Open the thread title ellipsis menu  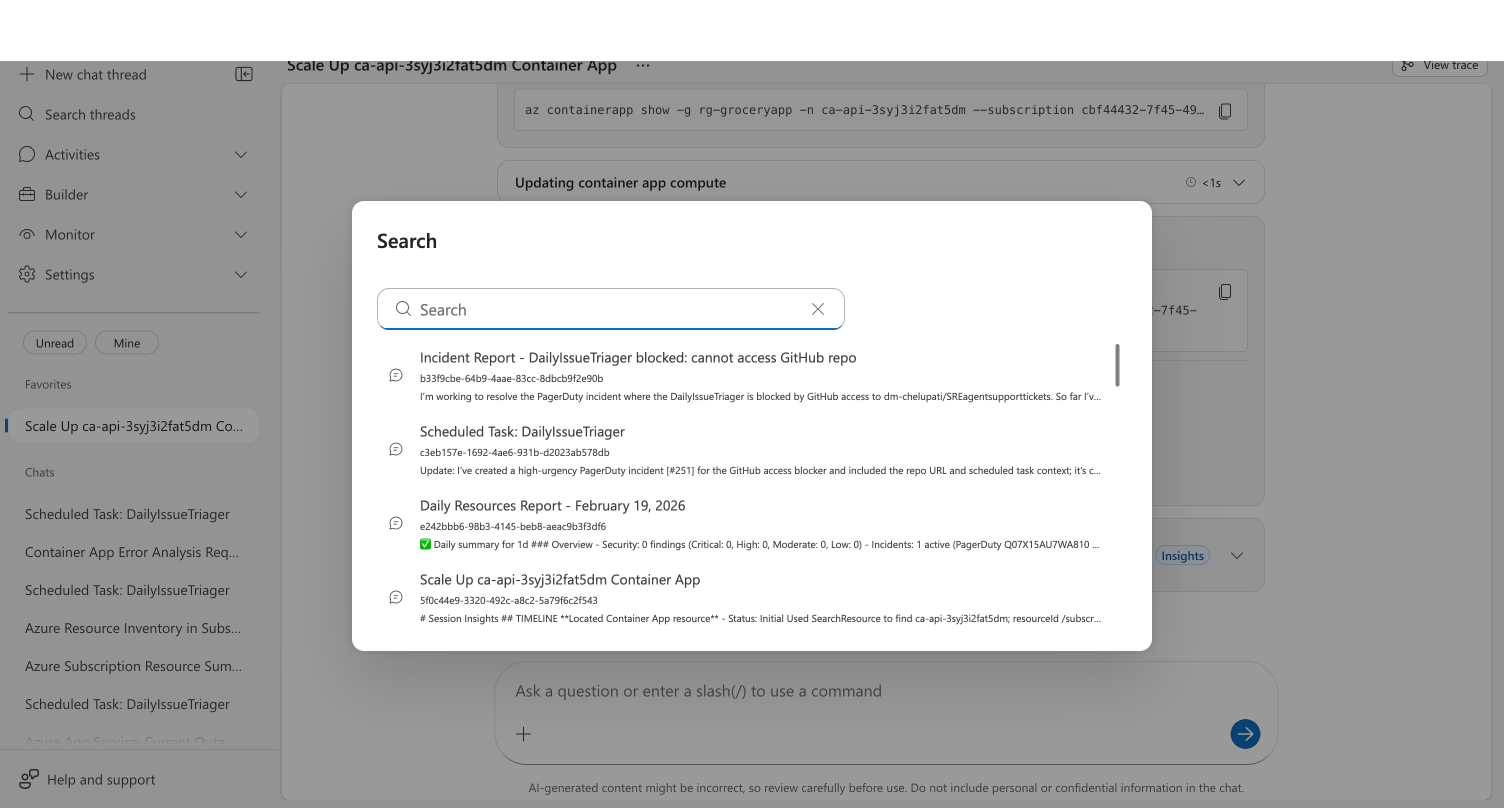pyautogui.click(x=643, y=65)
